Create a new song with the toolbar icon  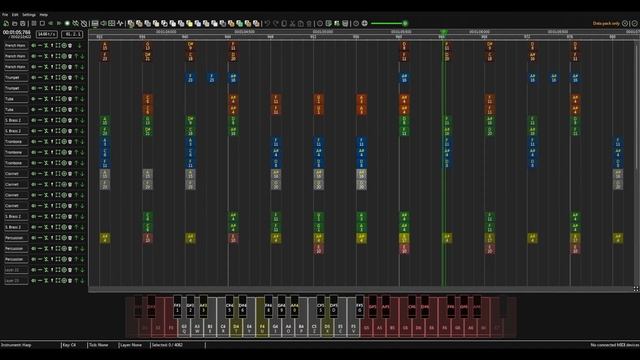[x=6, y=24]
